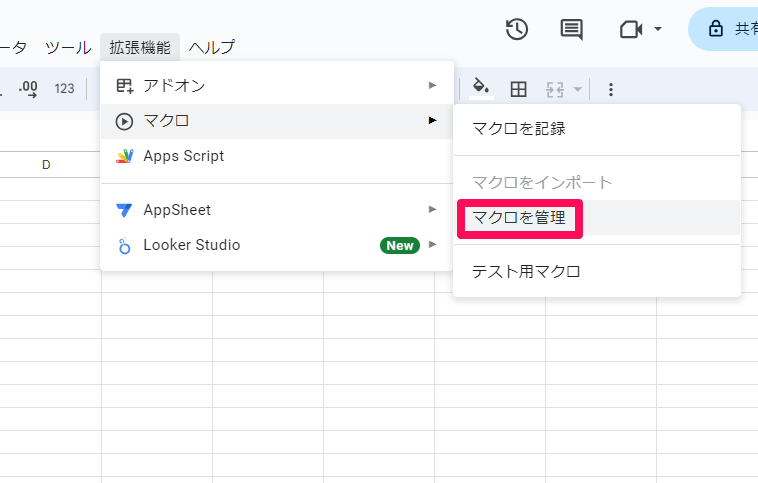Screen dimensions: 758x483
Task: Click the AppSheet blue triangle icon
Action: pos(124,210)
